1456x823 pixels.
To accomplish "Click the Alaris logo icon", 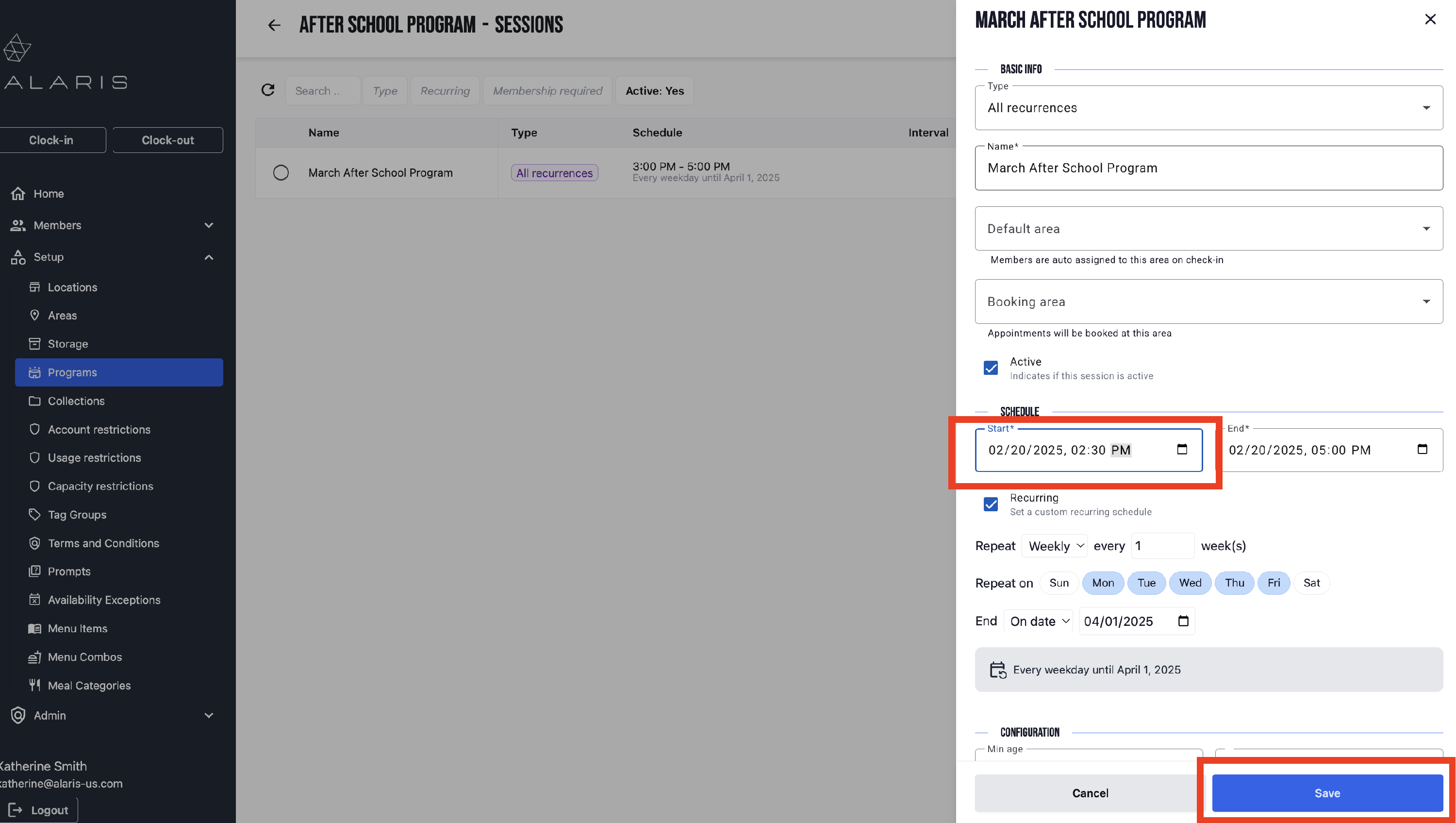I will point(17,48).
